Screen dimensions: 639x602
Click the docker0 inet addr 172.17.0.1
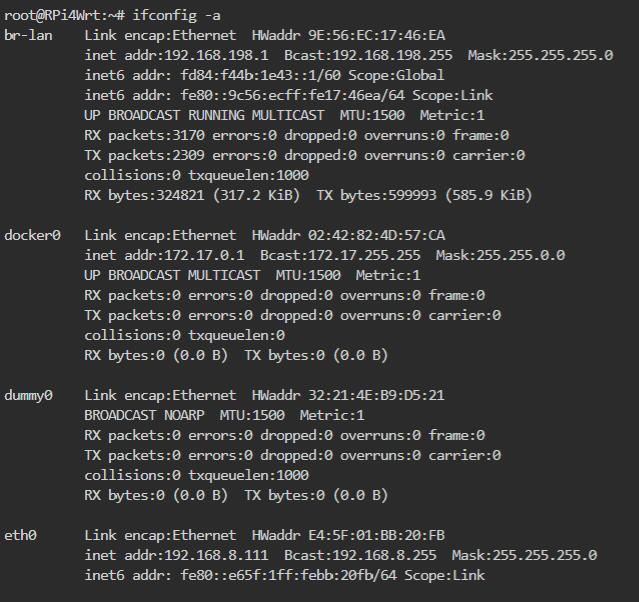coord(164,255)
